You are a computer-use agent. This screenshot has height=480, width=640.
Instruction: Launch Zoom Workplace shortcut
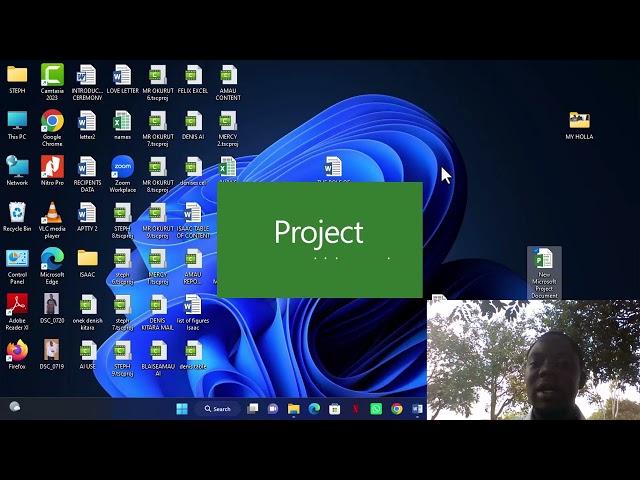pyautogui.click(x=122, y=174)
